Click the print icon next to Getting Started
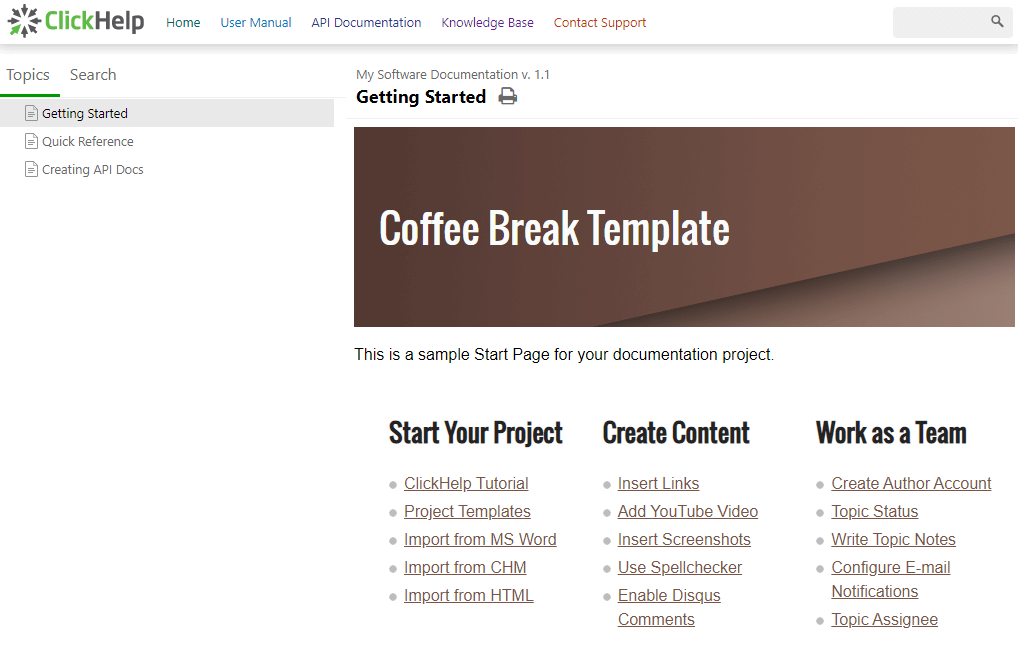 508,96
